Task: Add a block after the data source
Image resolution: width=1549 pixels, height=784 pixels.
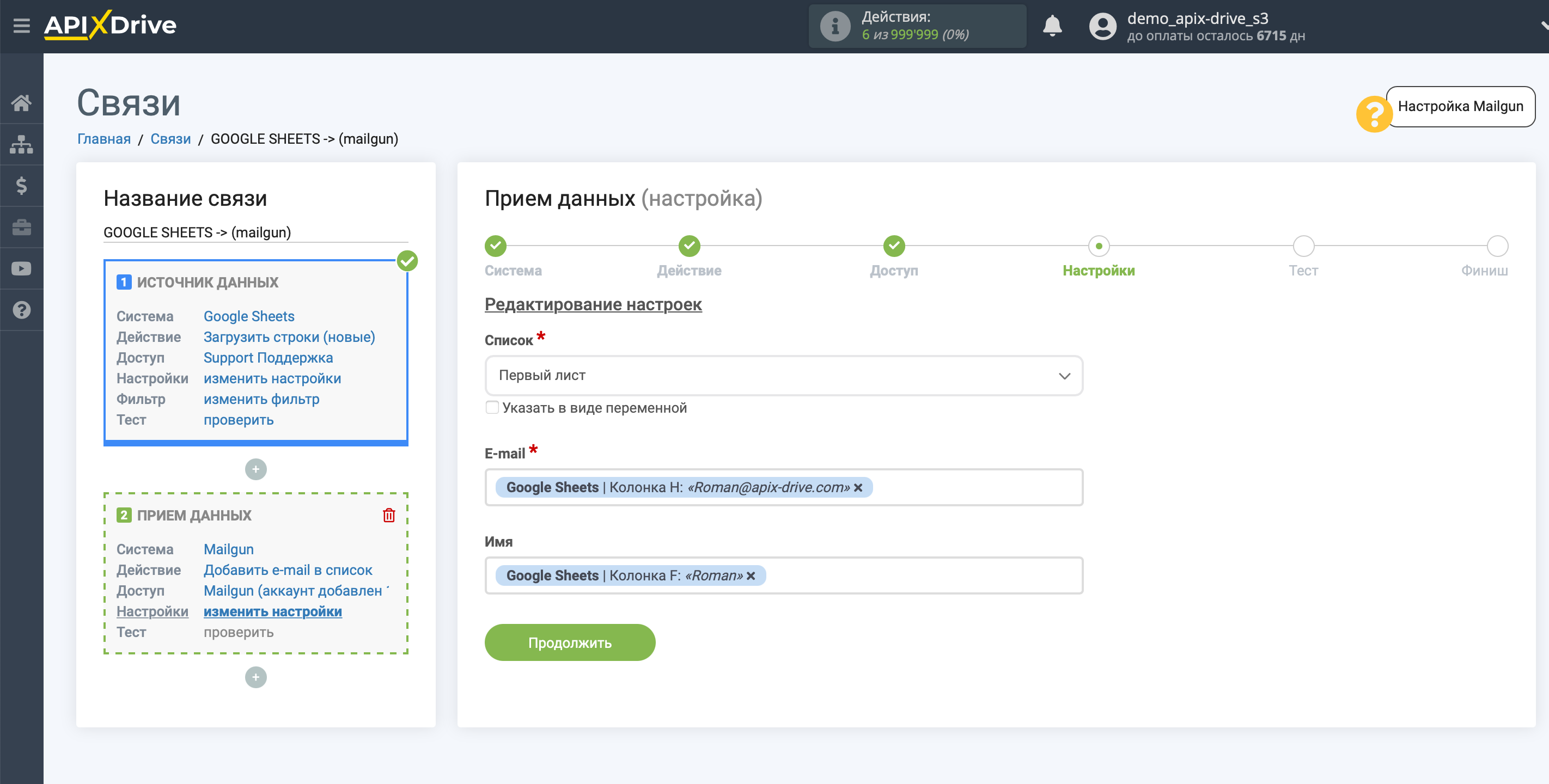Action: [x=255, y=469]
